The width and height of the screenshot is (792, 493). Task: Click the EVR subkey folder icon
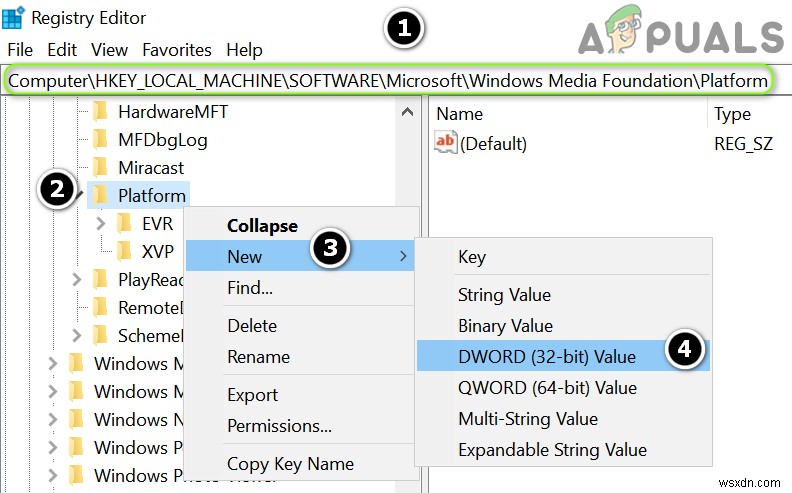tap(124, 223)
